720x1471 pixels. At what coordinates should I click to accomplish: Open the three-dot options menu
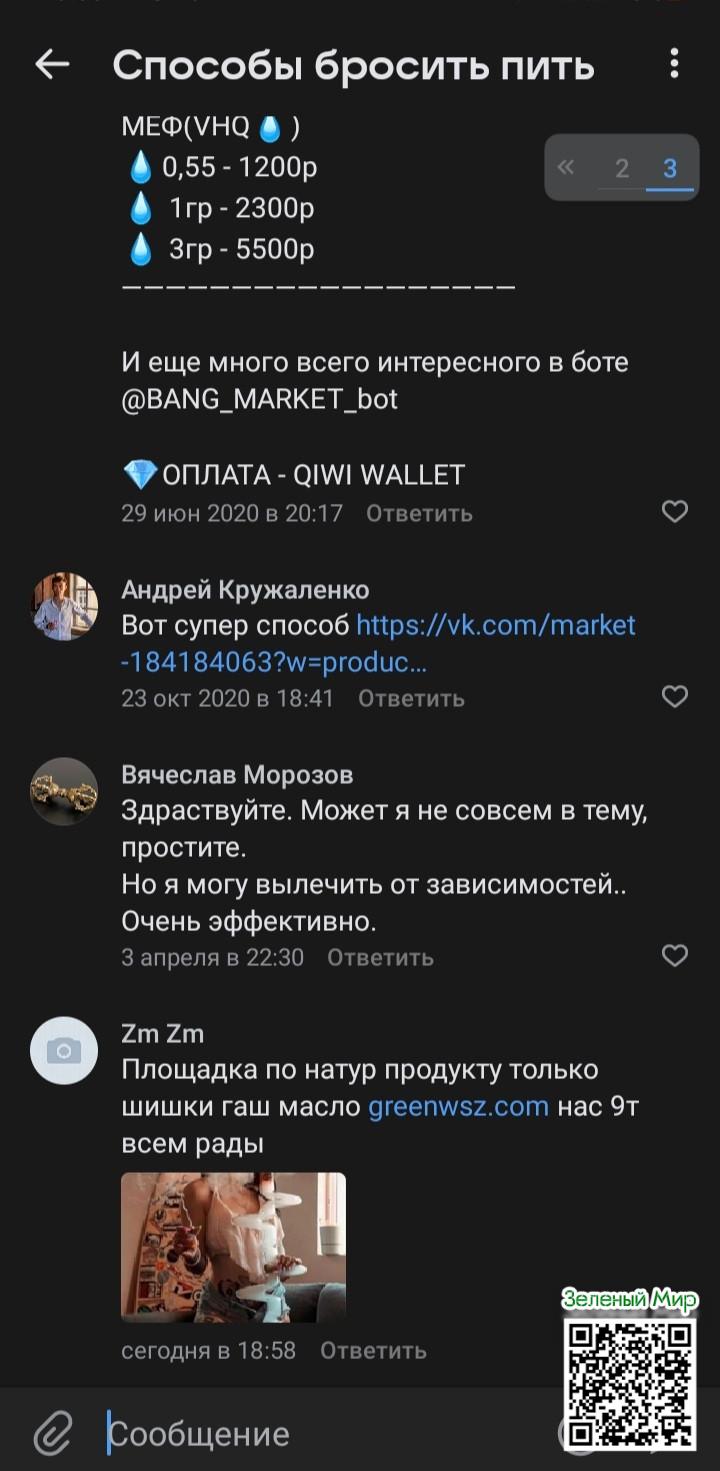pos(674,65)
